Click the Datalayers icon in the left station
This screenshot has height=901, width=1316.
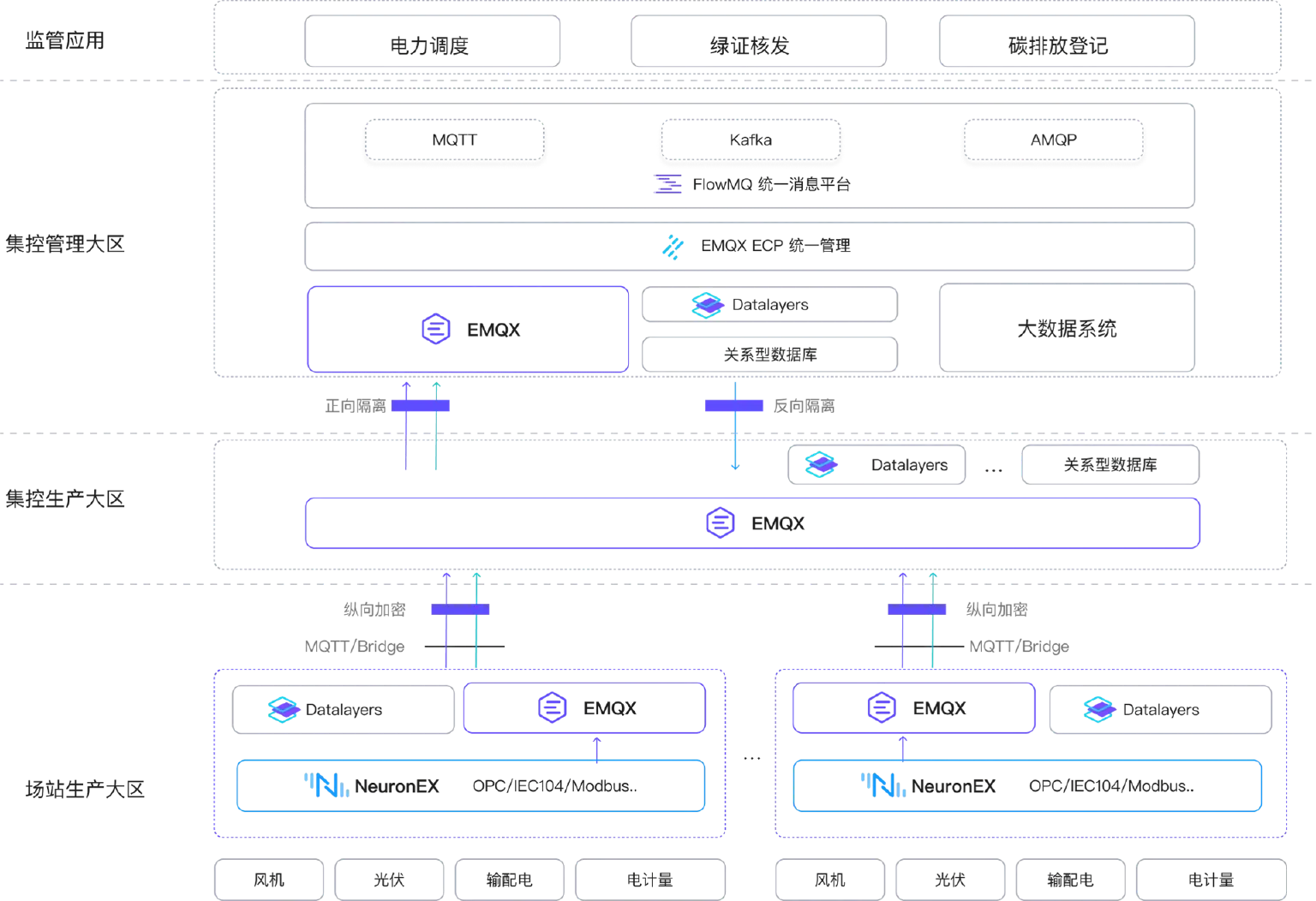pyautogui.click(x=284, y=710)
